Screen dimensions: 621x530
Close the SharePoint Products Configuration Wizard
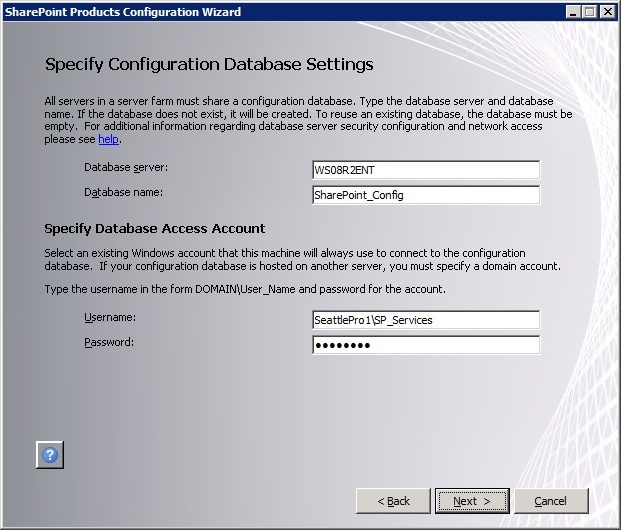click(607, 11)
